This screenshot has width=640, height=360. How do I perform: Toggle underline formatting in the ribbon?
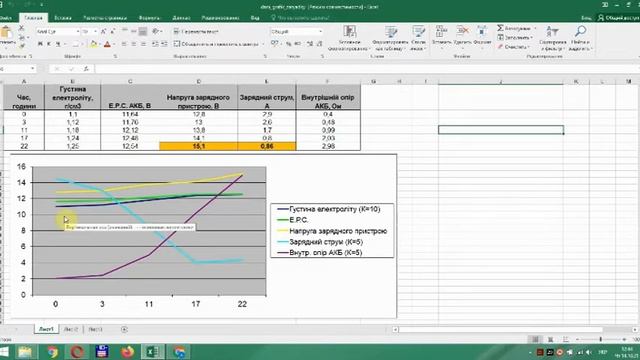tap(58, 44)
